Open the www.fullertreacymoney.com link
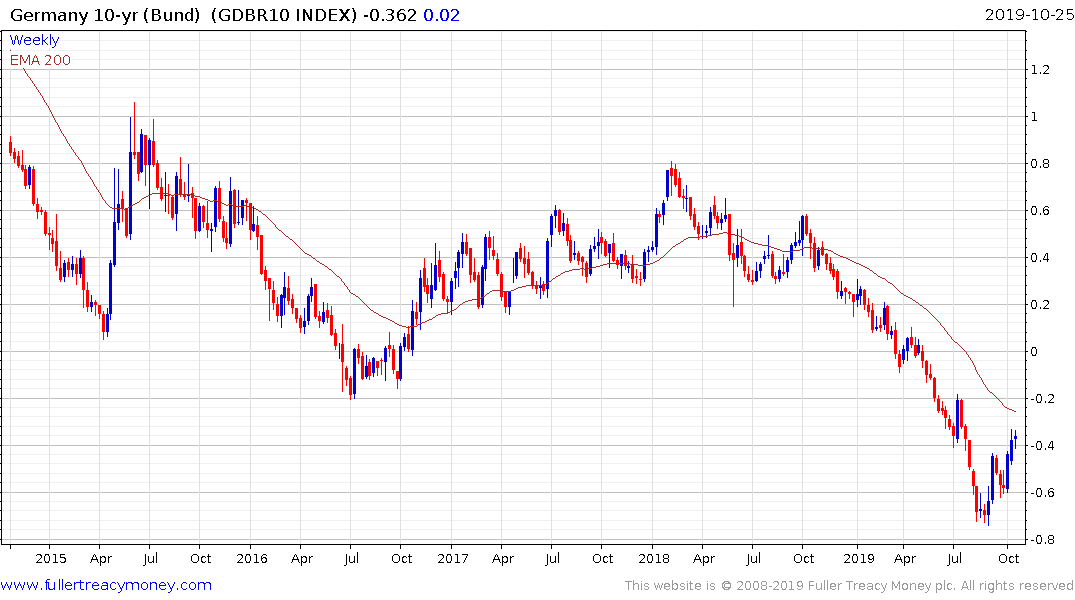This screenshot has width=1075, height=600. (106, 585)
